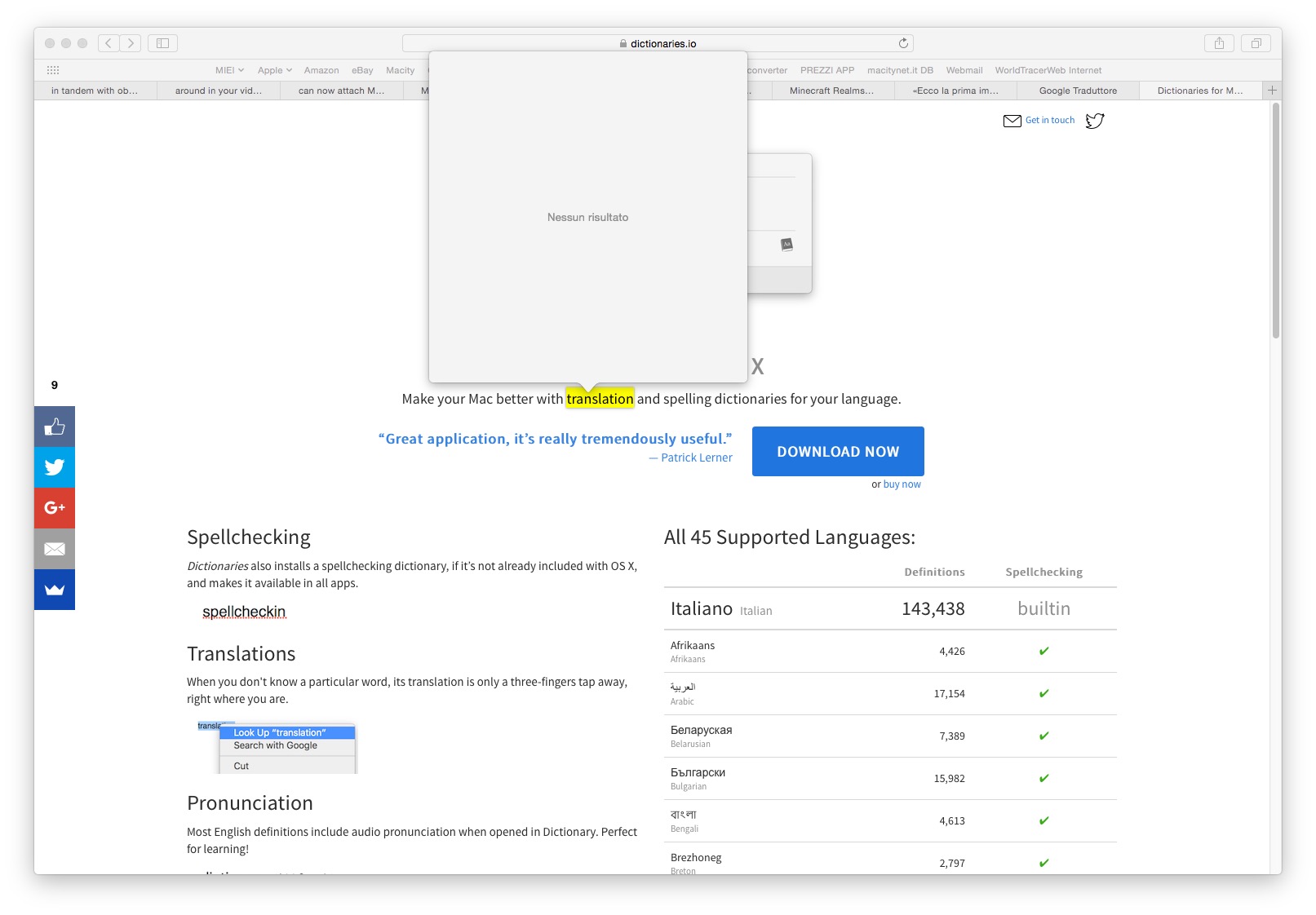Switch to the "around in your vid…" tab
Viewport: 1316px width, 915px height.
click(x=219, y=91)
